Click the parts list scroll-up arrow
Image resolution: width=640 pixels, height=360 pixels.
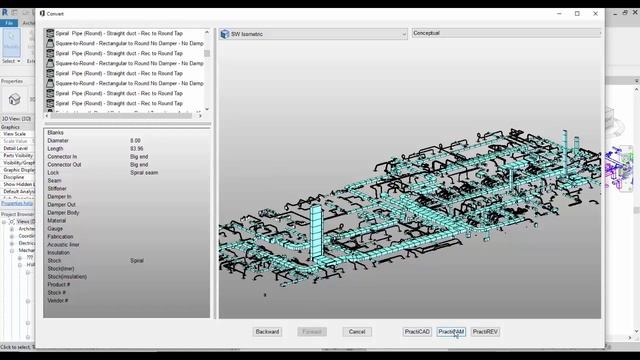point(207,32)
